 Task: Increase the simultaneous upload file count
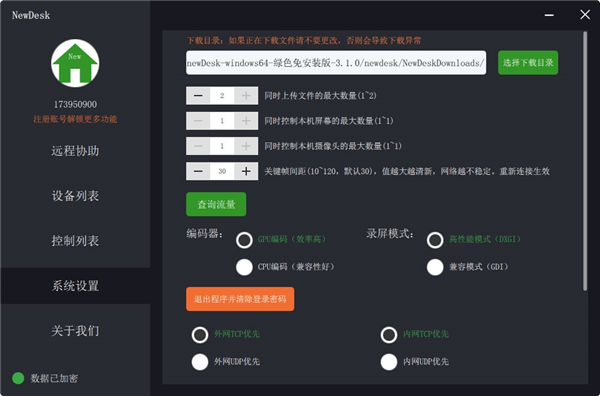click(246, 96)
